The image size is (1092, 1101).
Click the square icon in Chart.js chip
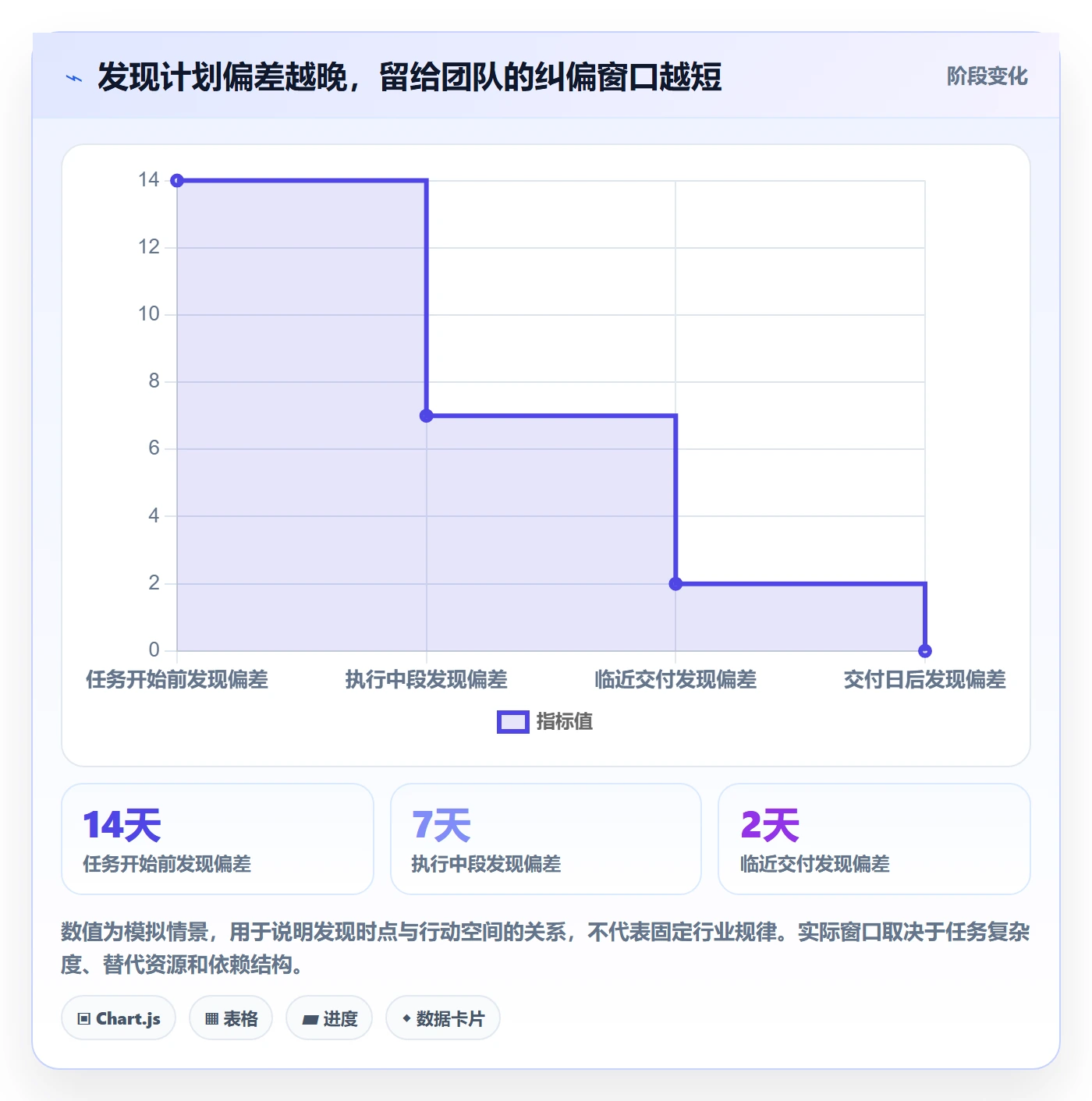click(84, 1018)
